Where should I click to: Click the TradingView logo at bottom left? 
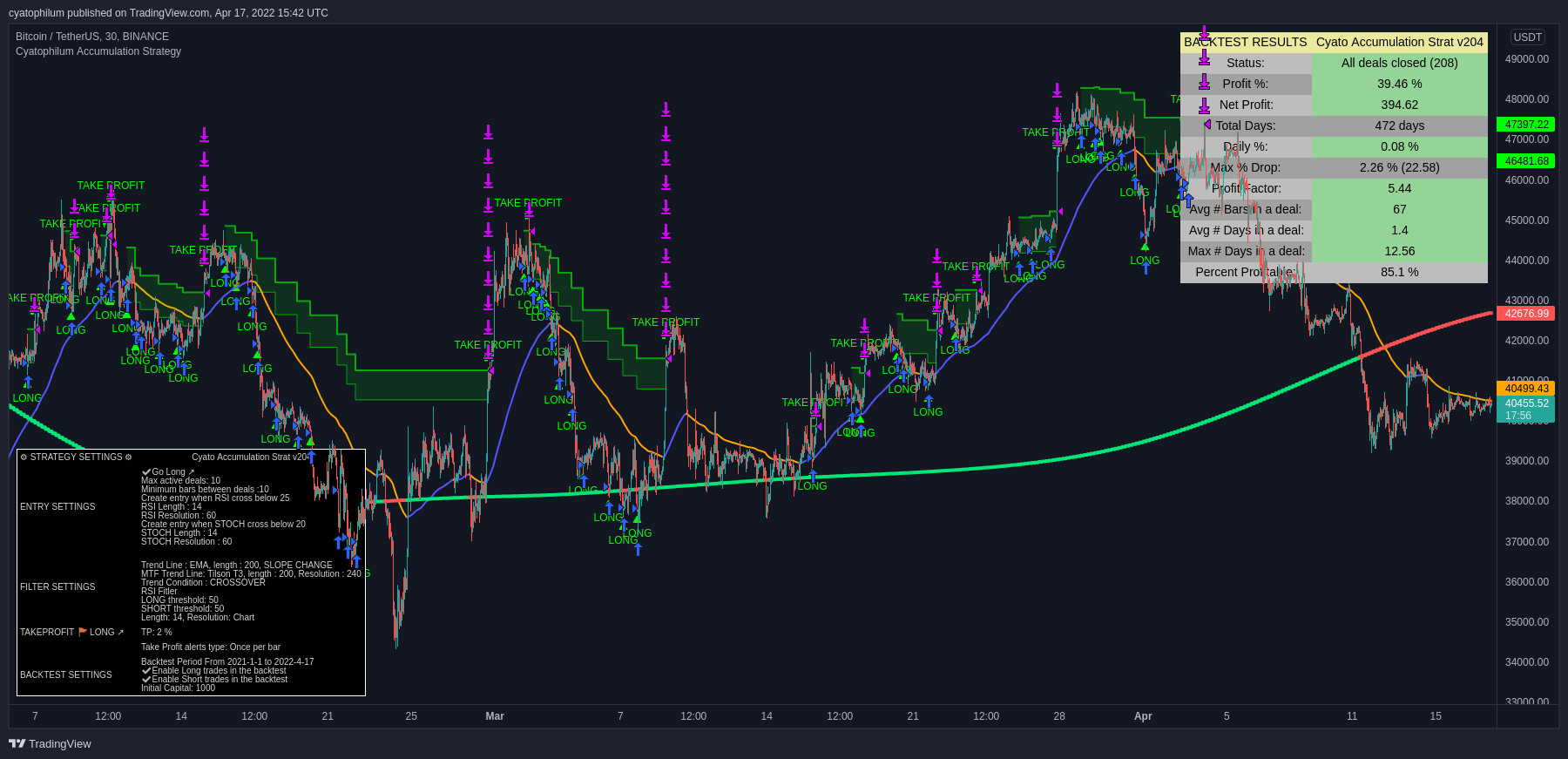[x=50, y=743]
